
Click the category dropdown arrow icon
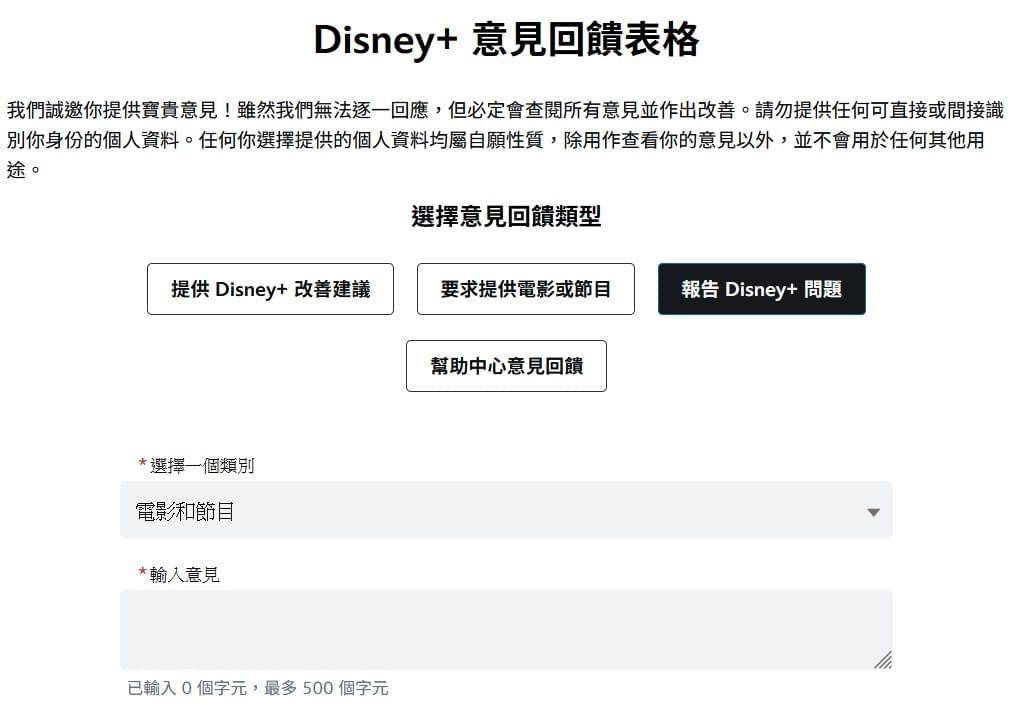coord(873,512)
